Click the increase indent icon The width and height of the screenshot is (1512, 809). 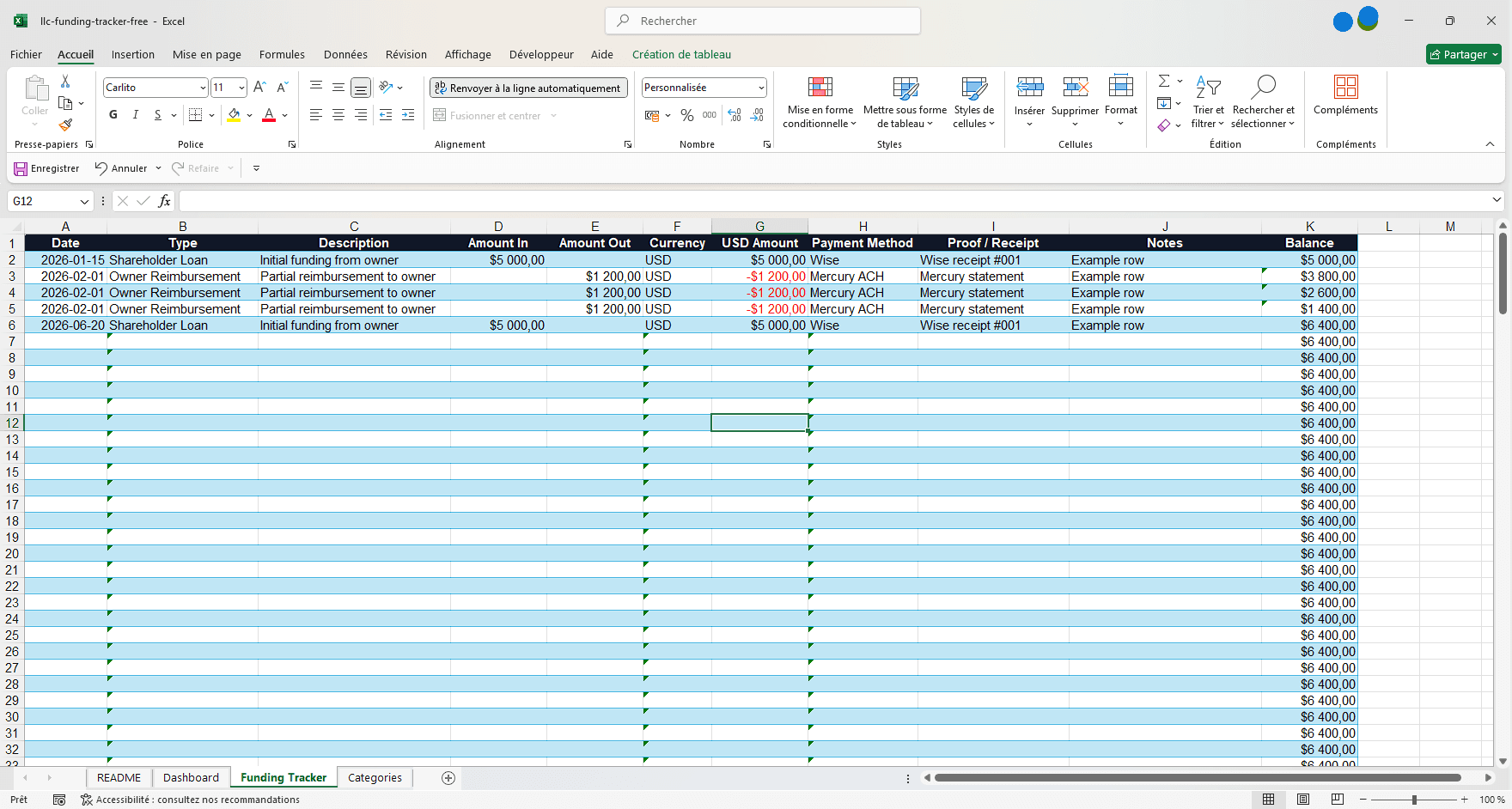coord(408,115)
